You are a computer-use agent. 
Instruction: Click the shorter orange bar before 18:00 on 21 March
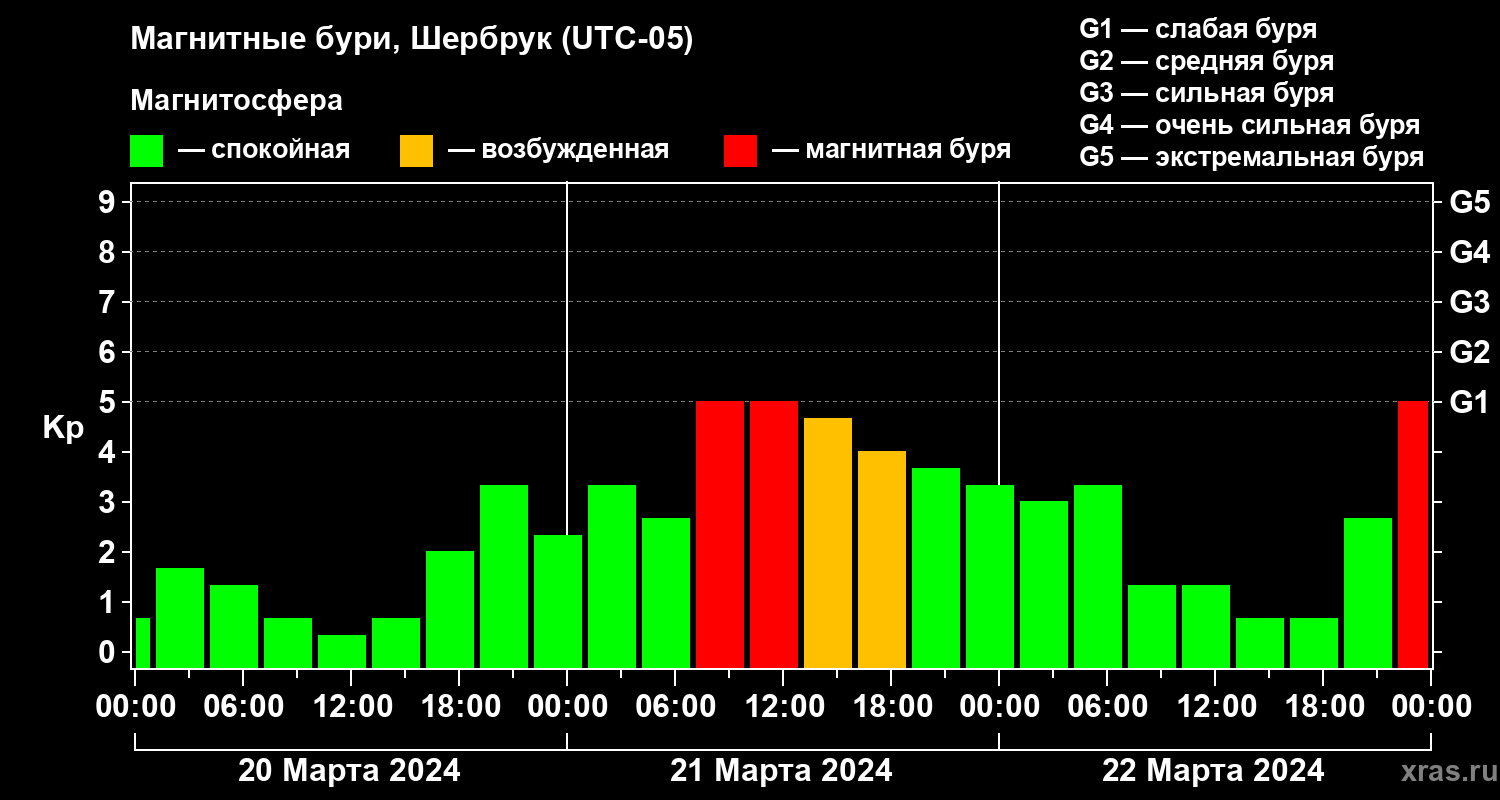pos(882,559)
